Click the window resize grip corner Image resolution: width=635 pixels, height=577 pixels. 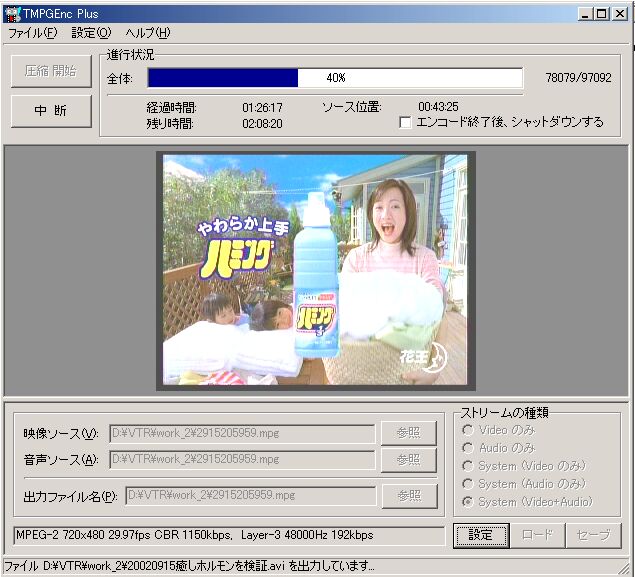pos(624,567)
